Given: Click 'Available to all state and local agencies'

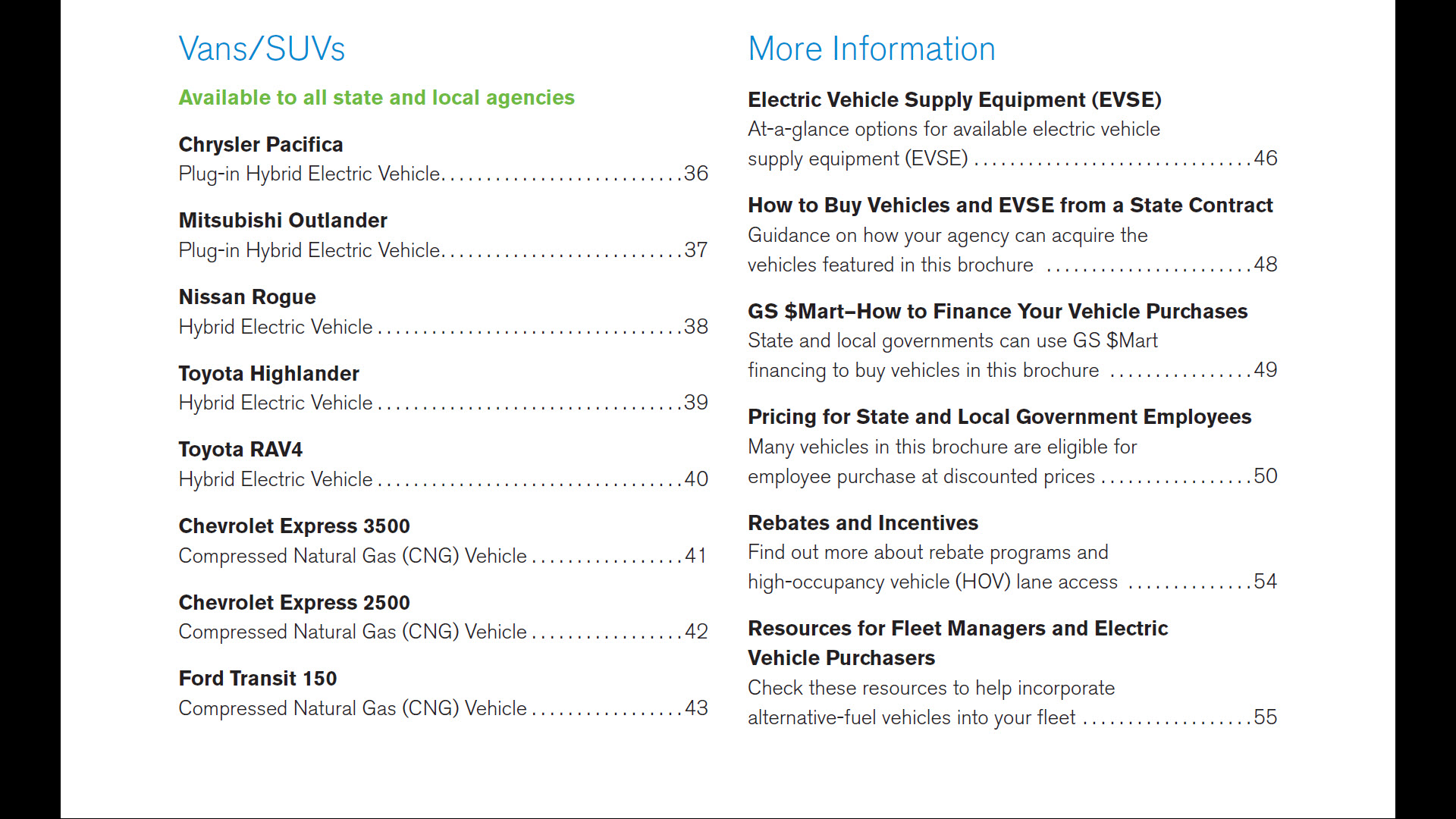Looking at the screenshot, I should tap(377, 98).
